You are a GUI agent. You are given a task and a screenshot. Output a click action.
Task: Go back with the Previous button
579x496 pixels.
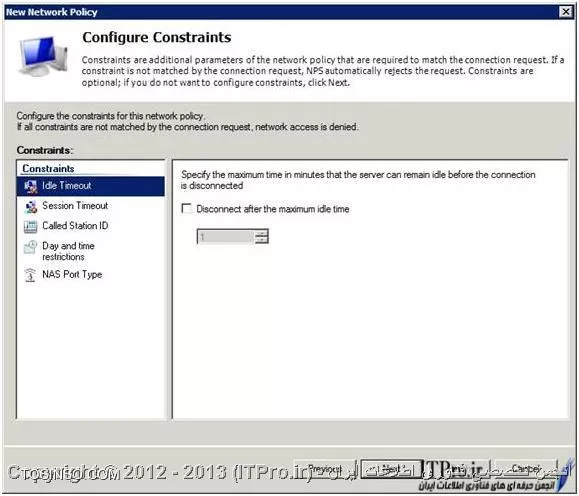click(x=325, y=469)
